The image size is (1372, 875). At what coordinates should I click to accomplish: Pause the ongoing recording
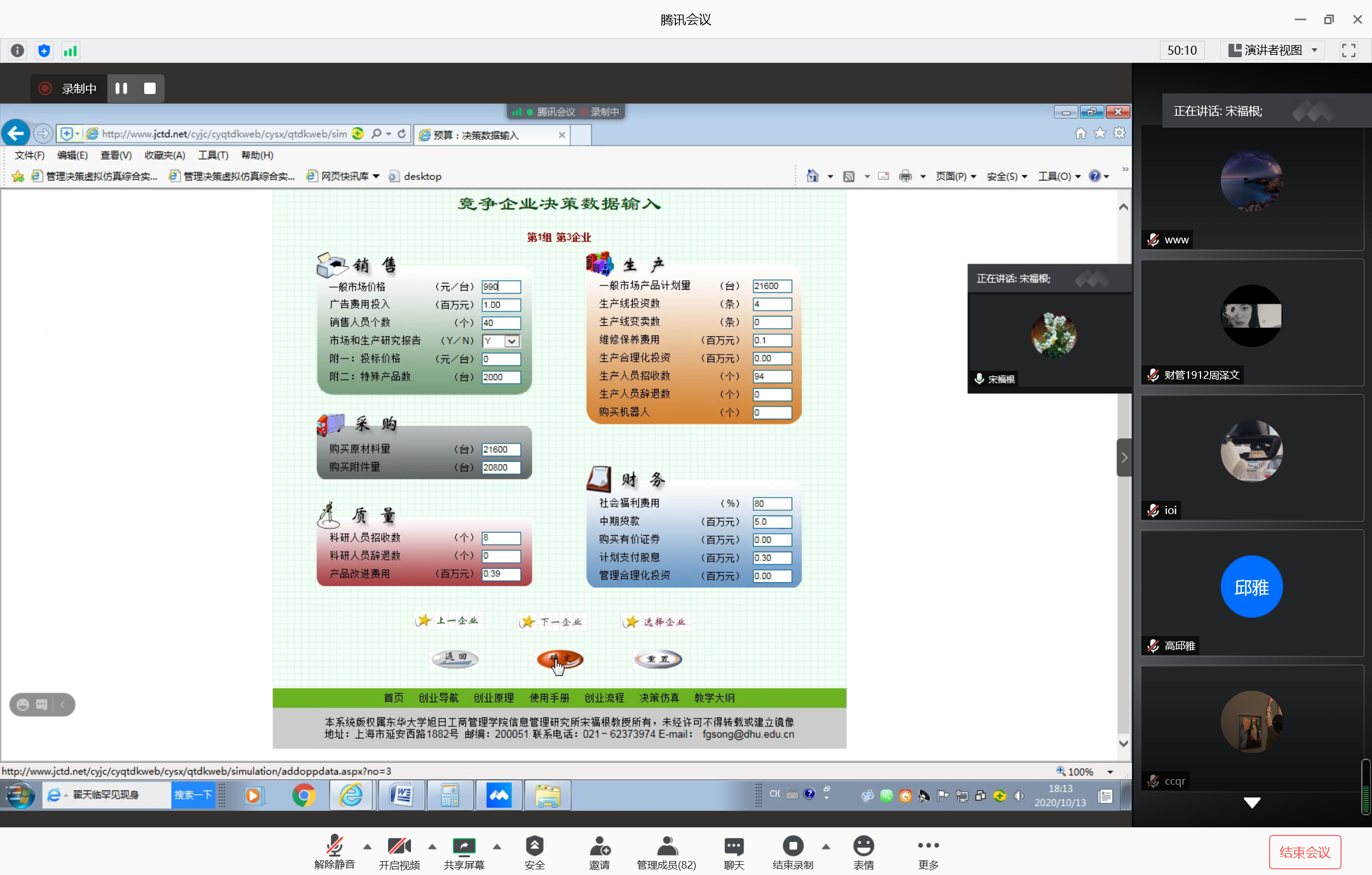121,88
